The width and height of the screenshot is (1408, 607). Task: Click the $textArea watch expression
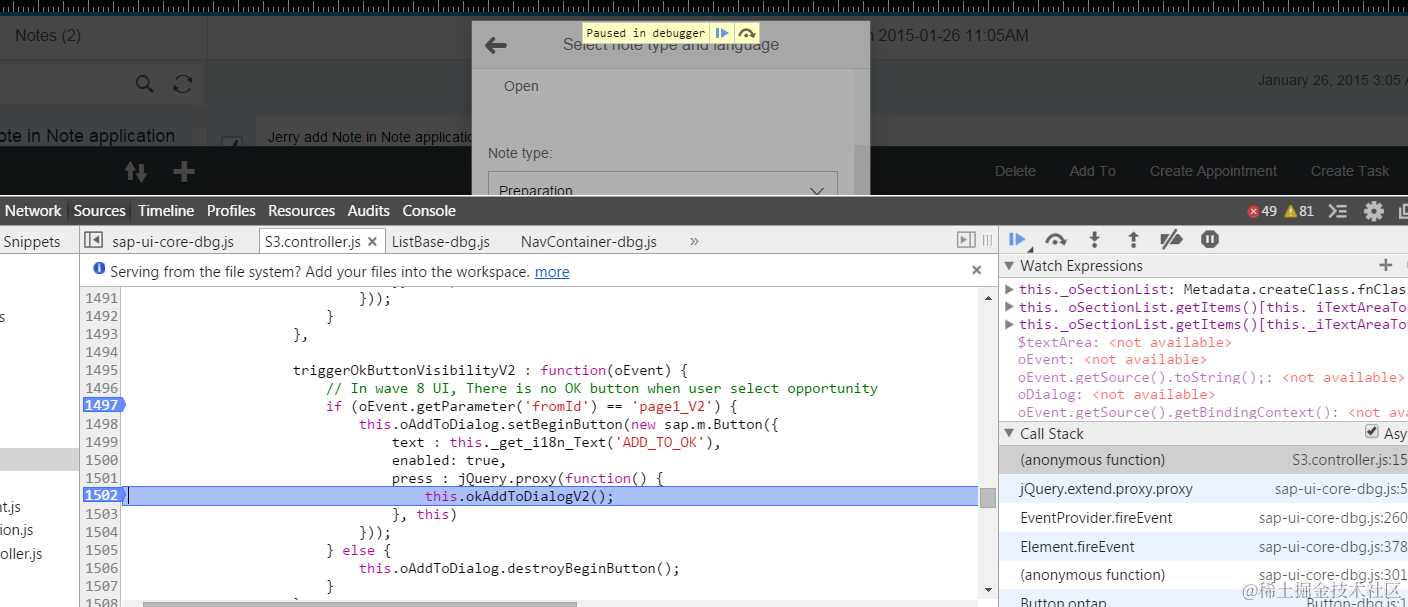[x=1124, y=342]
